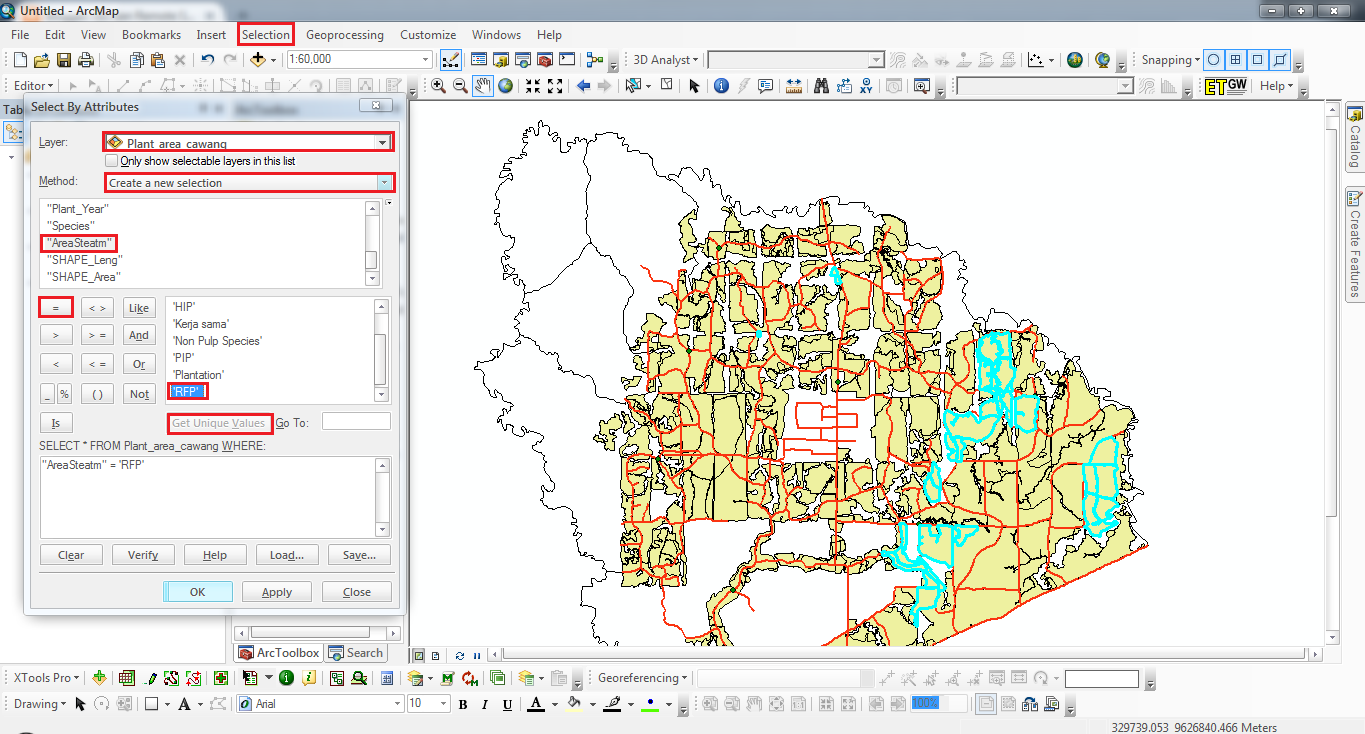Open the Find binoculars tool

point(822,86)
